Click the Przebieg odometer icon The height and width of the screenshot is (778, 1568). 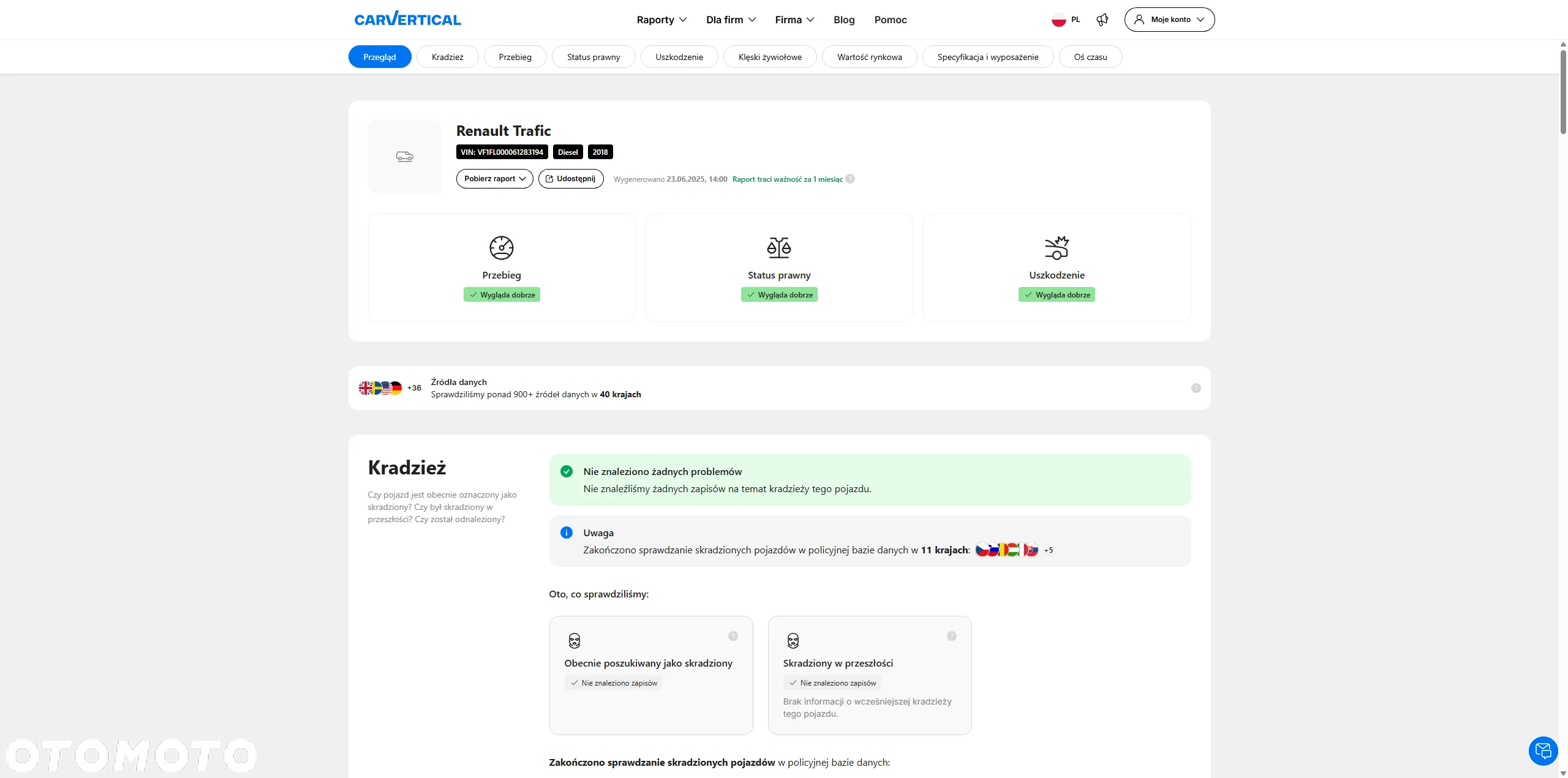click(501, 248)
